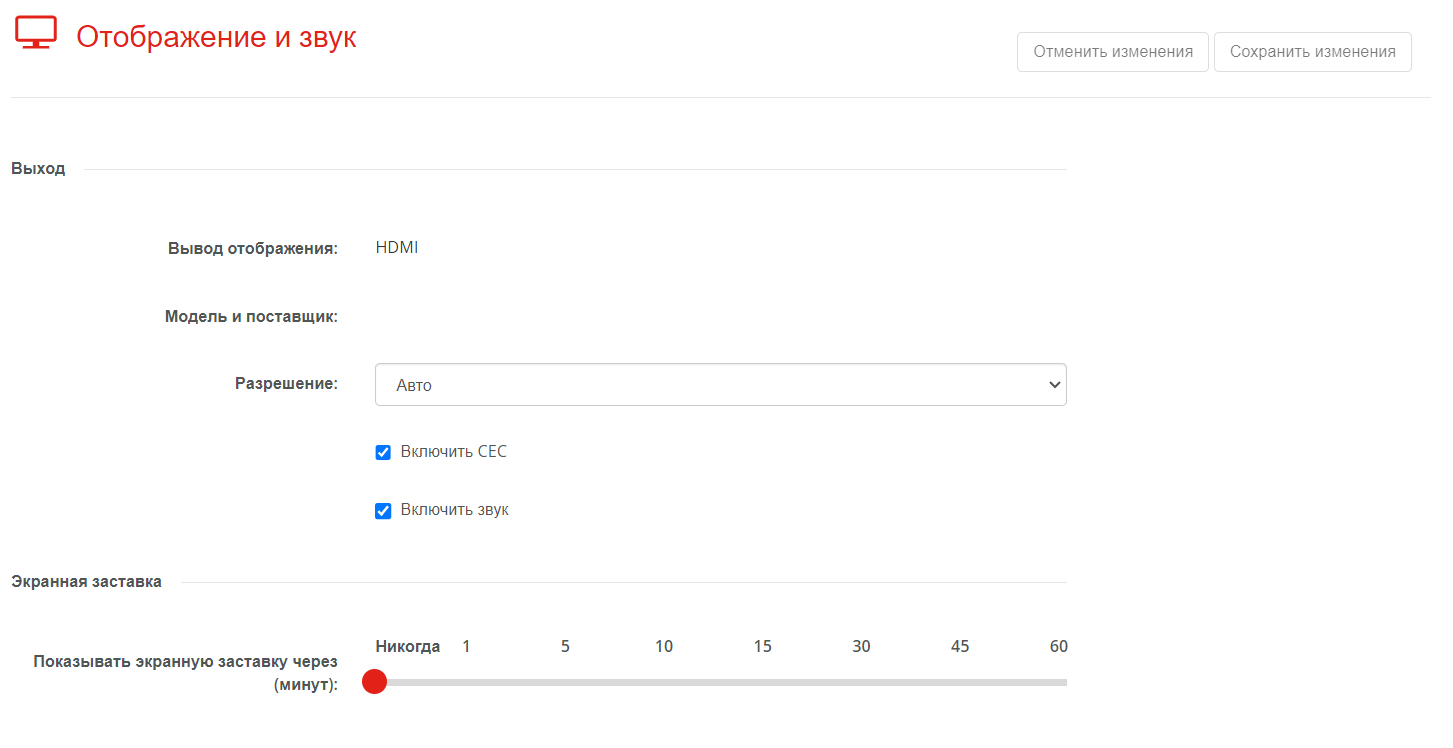Click the "Отображение и звук" page title
The width and height of the screenshot is (1453, 748).
coord(216,36)
